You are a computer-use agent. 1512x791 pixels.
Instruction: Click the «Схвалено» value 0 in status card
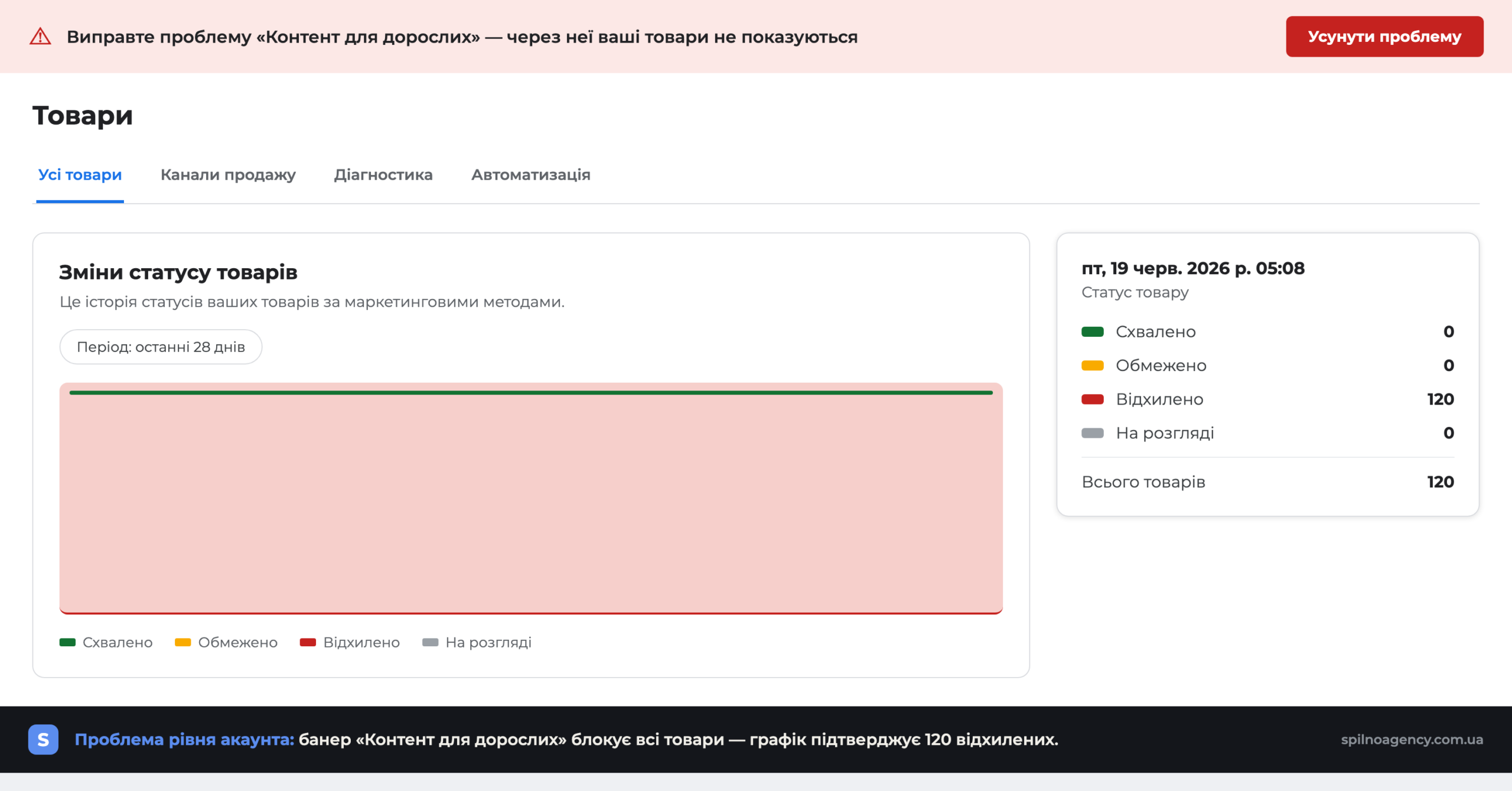[x=1449, y=332]
